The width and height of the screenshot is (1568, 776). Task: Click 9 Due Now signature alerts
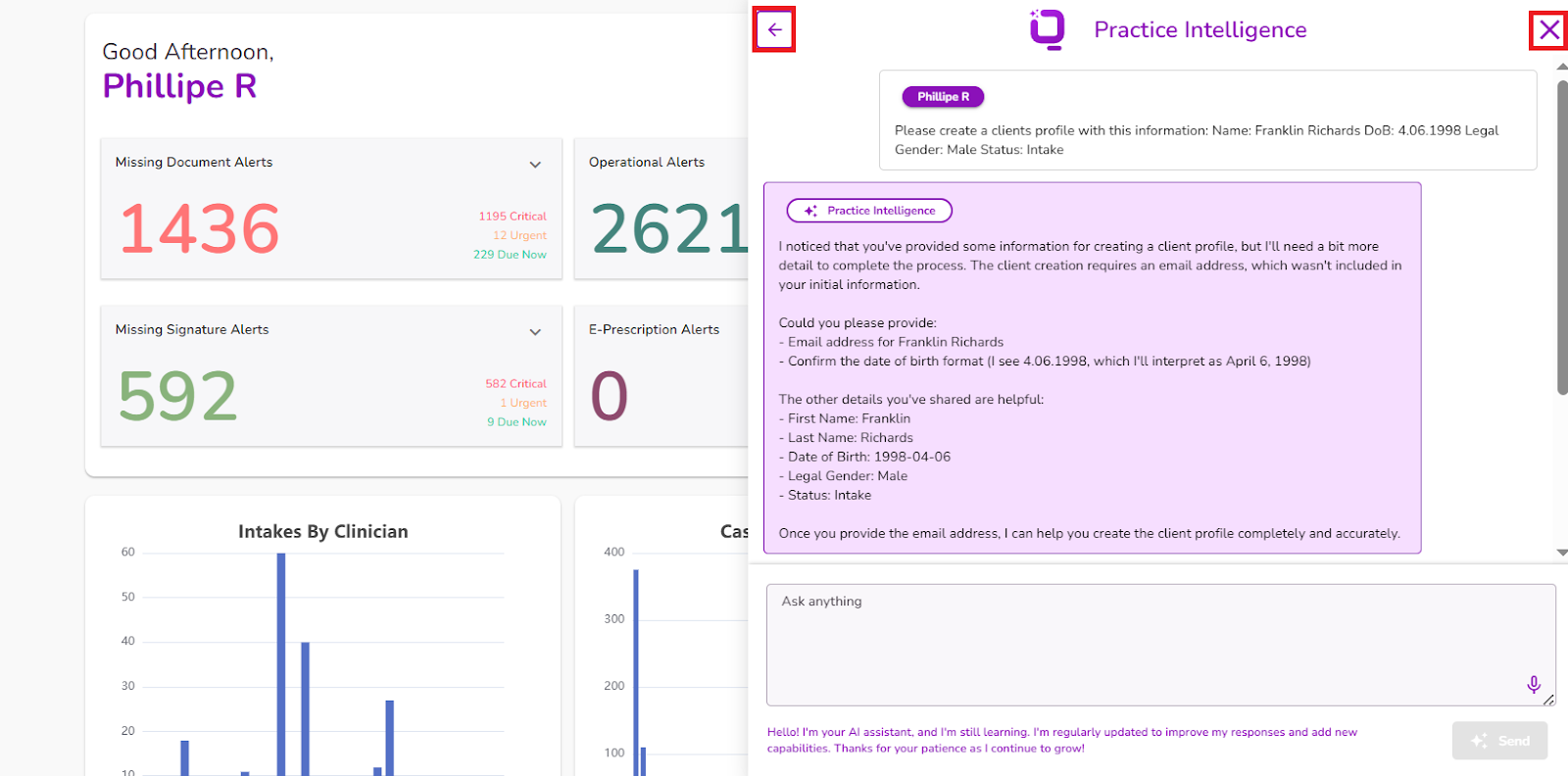(x=516, y=422)
